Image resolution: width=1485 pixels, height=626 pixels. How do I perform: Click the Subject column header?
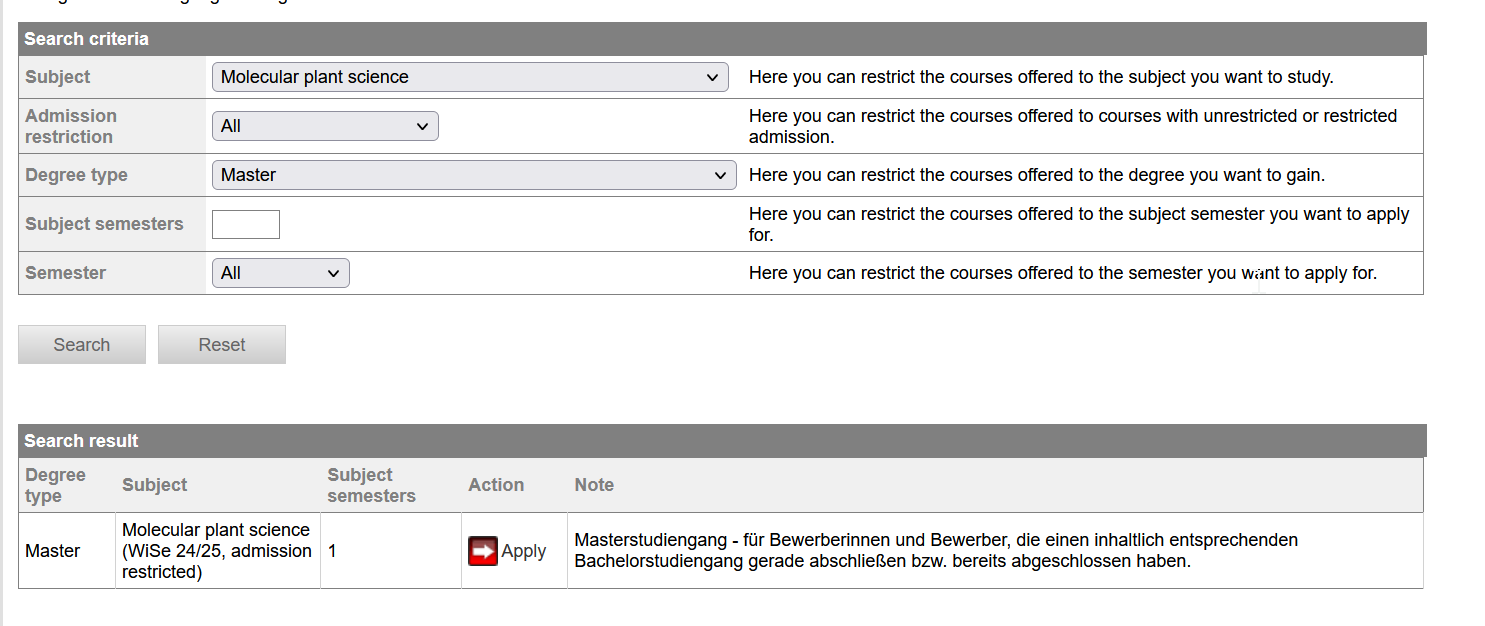[x=154, y=485]
